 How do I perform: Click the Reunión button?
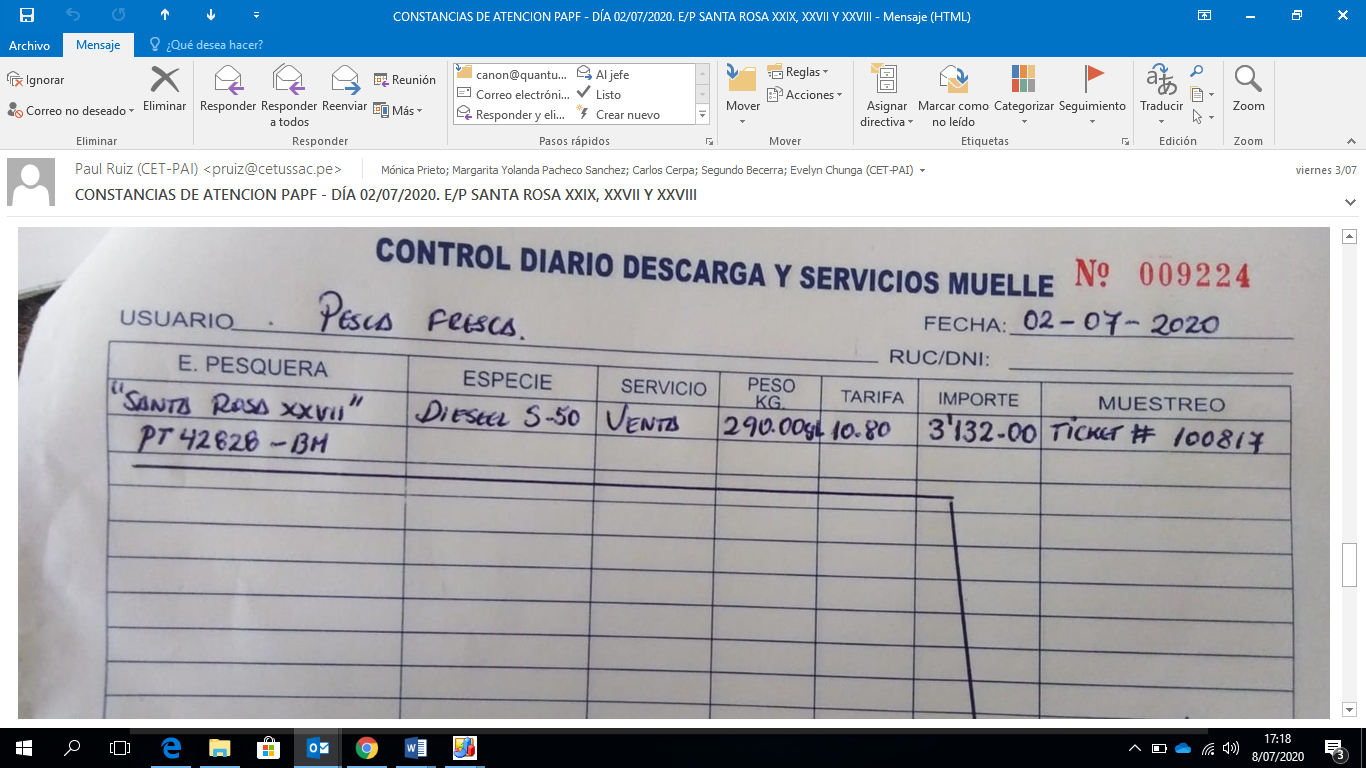click(405, 80)
